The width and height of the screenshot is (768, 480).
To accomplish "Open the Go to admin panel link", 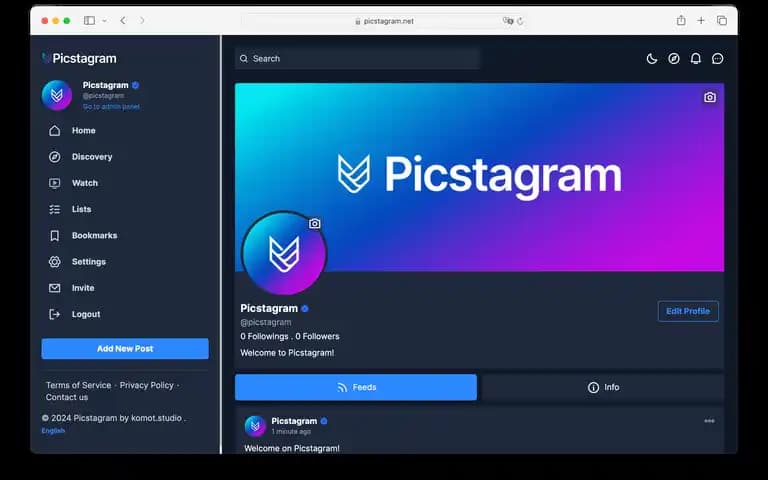I will click(x=111, y=107).
